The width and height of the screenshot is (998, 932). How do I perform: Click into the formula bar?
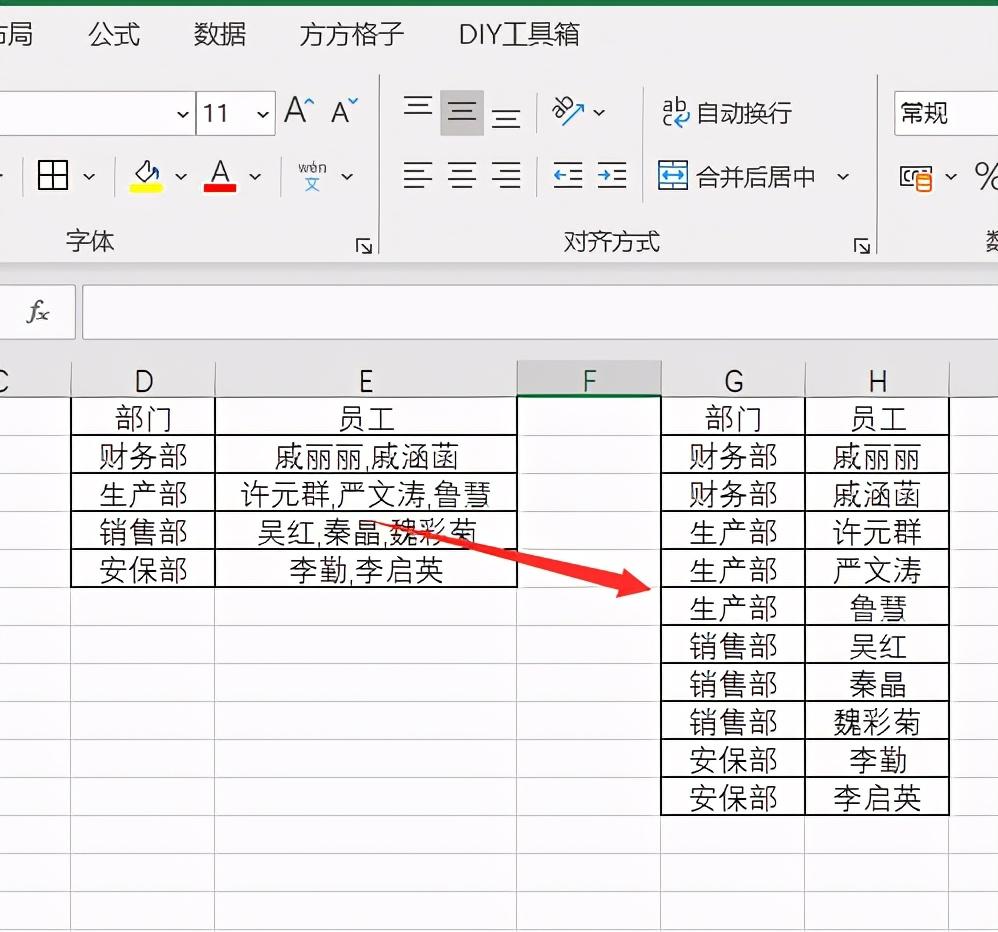540,312
